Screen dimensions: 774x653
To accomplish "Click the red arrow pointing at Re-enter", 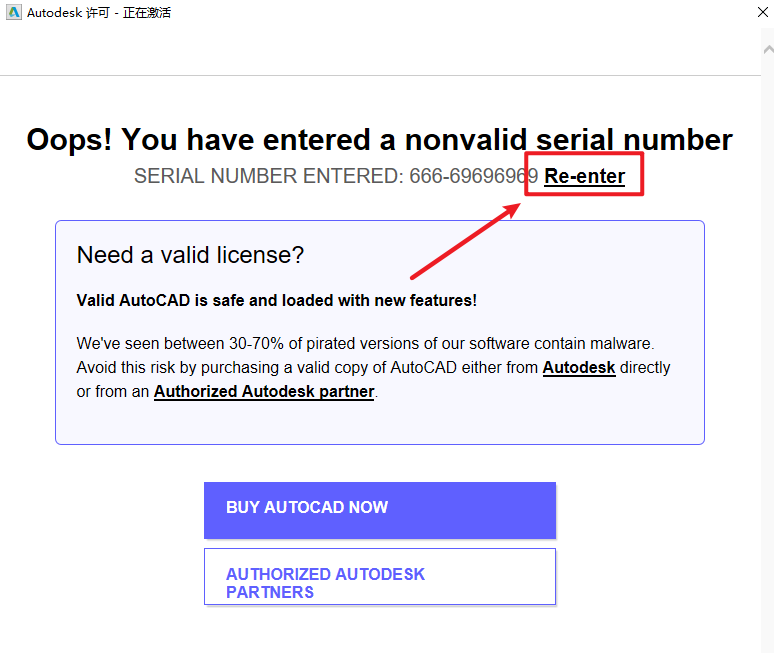I will 465,240.
